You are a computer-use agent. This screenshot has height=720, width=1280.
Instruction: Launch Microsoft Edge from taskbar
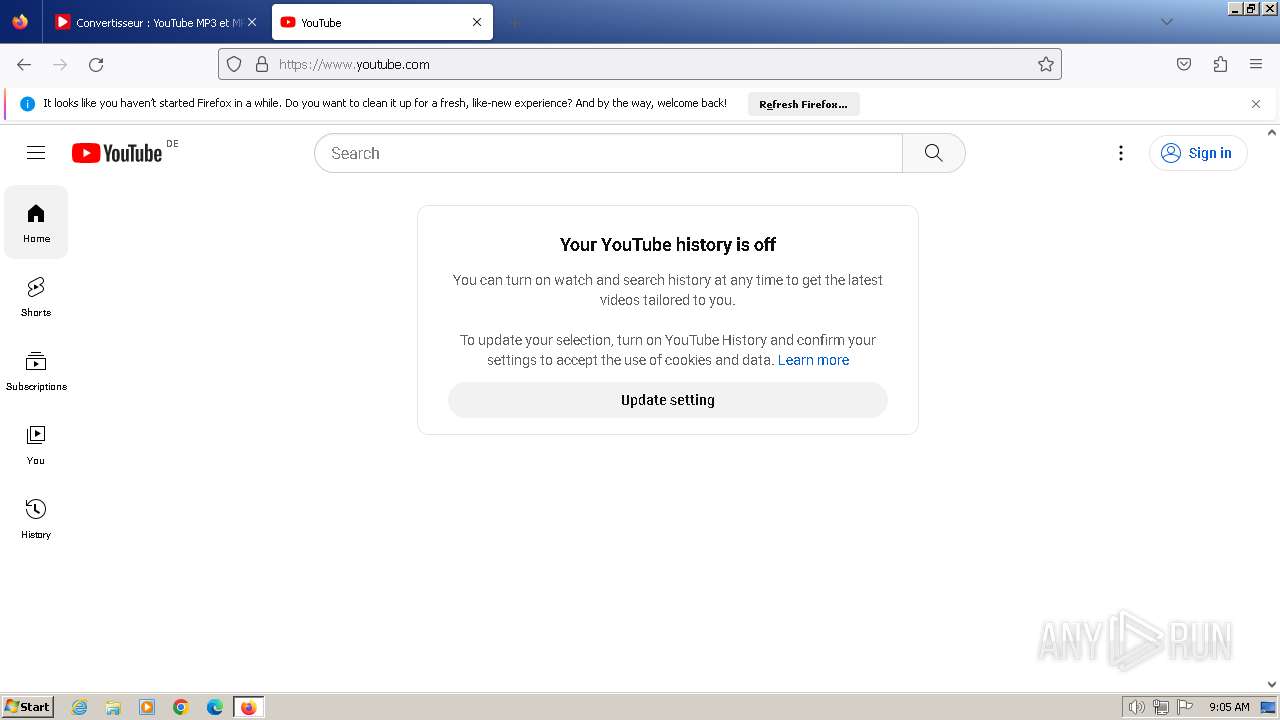click(x=215, y=707)
